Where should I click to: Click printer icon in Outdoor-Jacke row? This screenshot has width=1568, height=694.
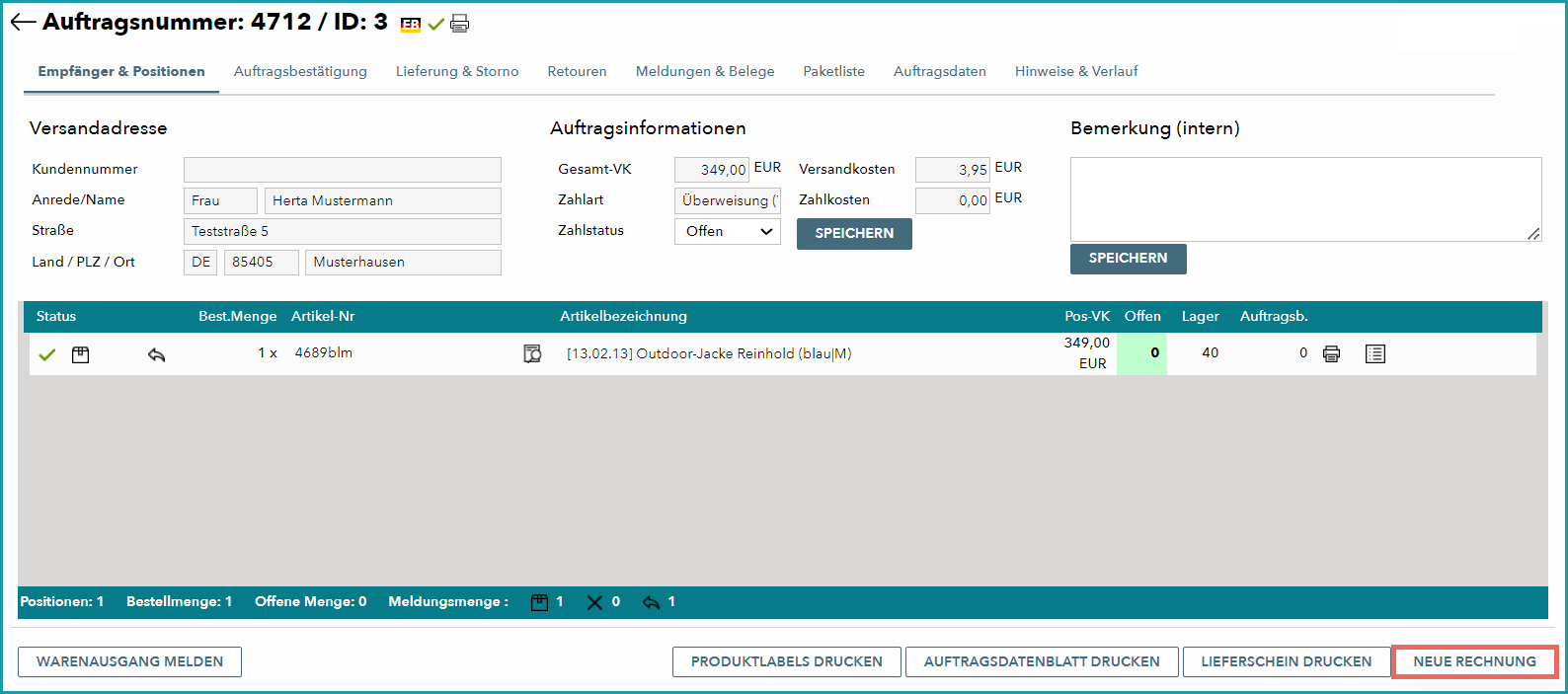click(1331, 353)
